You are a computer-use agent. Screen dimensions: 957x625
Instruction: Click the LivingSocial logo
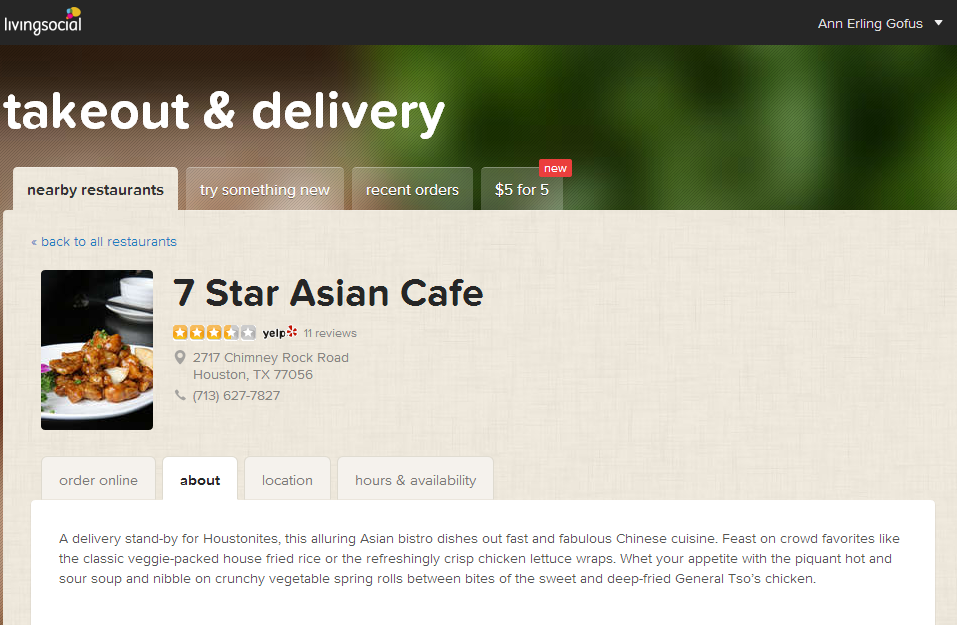point(43,21)
